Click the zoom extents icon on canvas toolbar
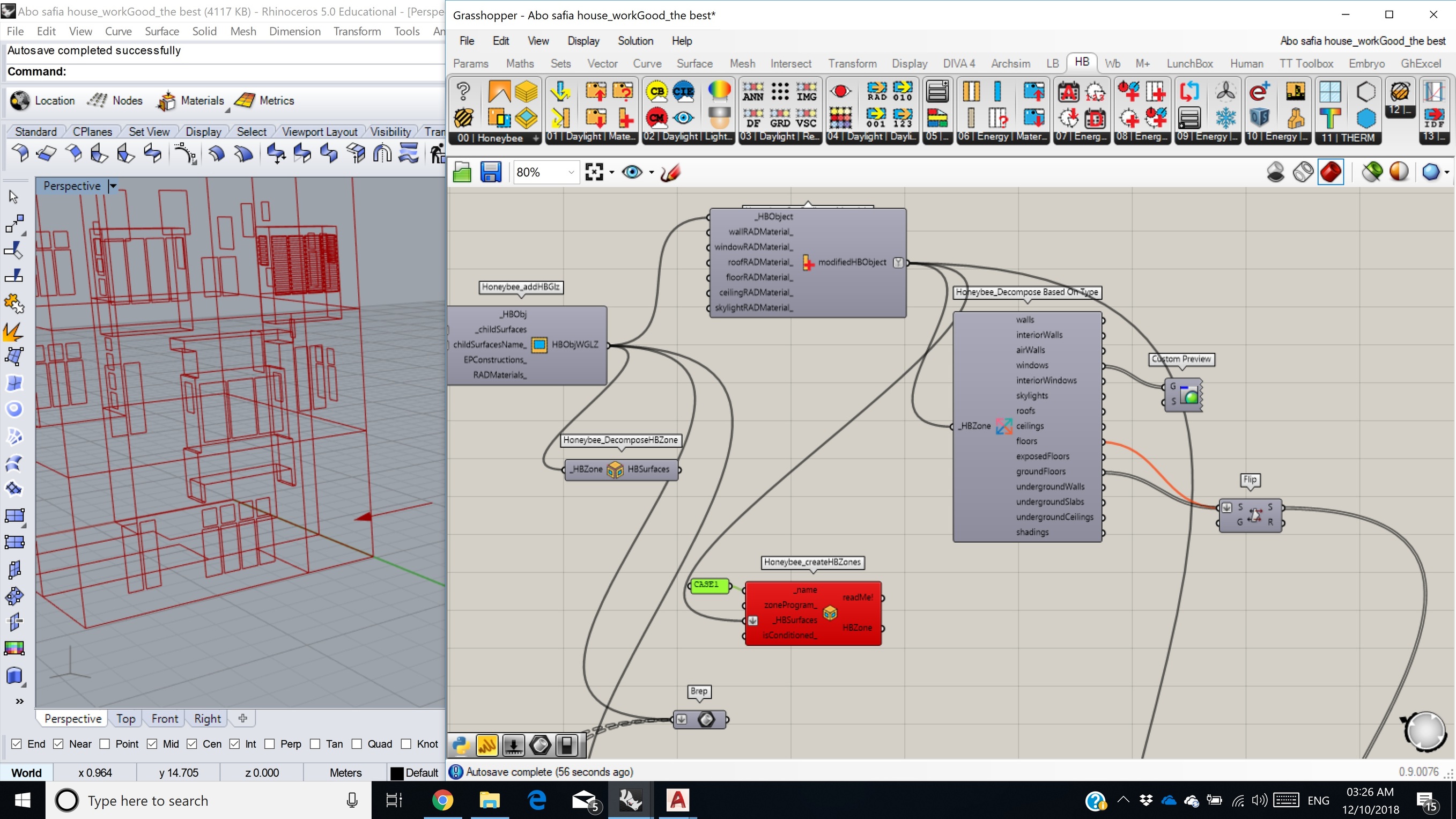 pos(594,172)
